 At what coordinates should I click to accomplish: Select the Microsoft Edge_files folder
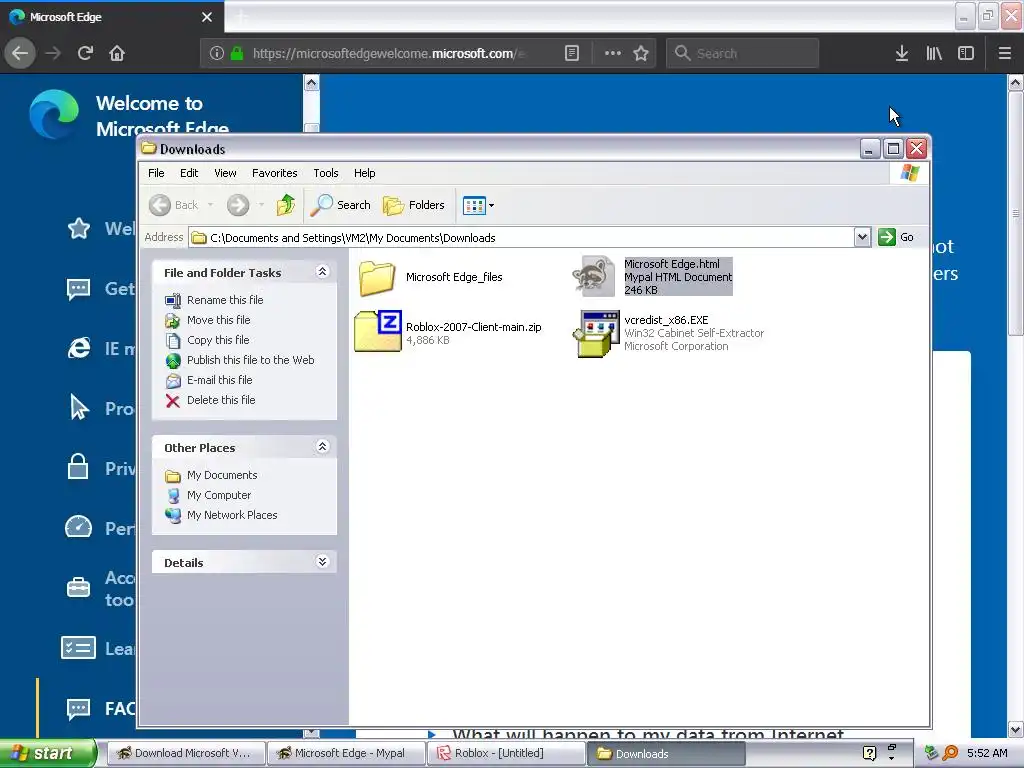click(431, 277)
